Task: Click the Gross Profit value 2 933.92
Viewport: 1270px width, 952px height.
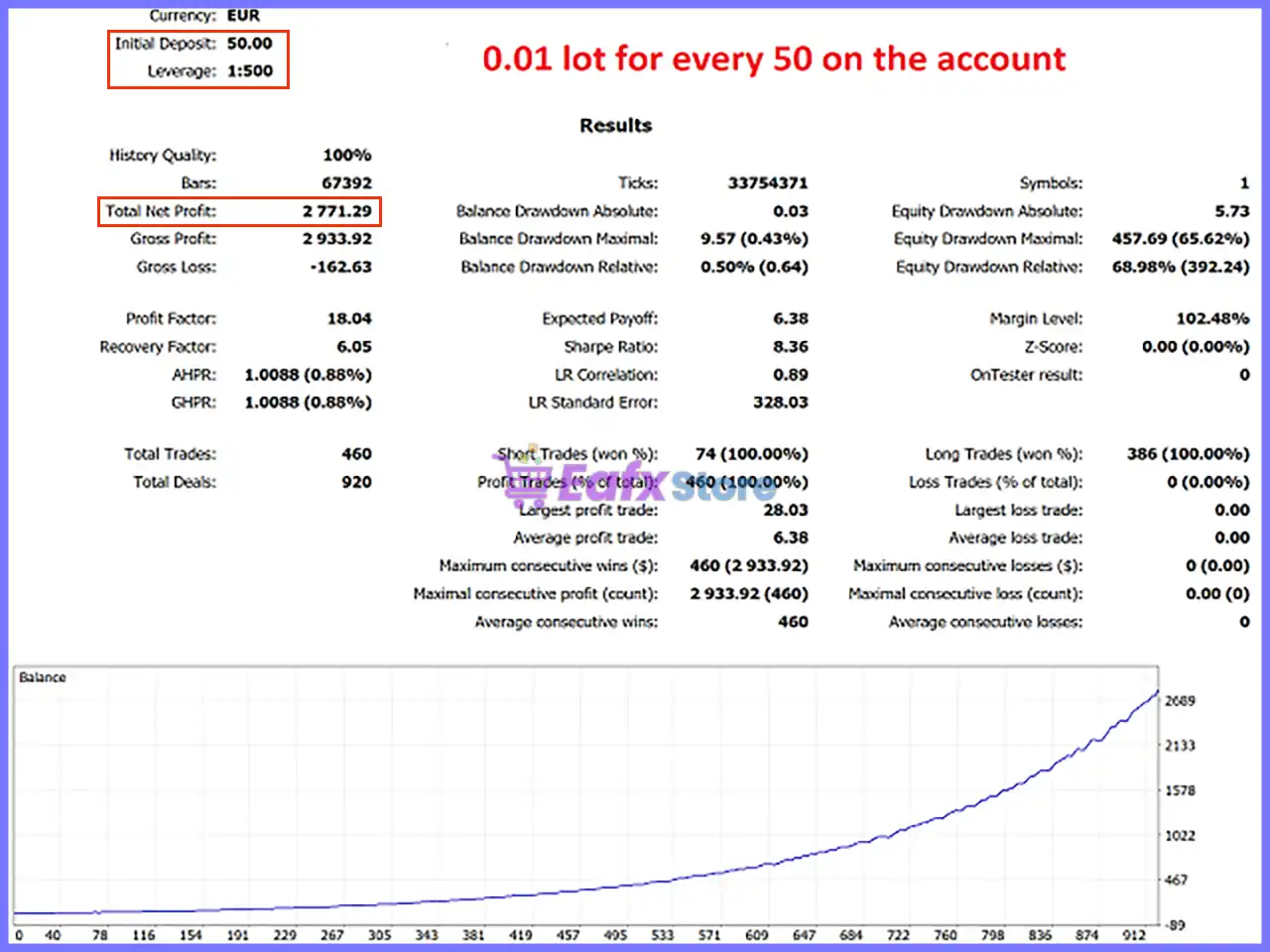Action: [x=337, y=239]
